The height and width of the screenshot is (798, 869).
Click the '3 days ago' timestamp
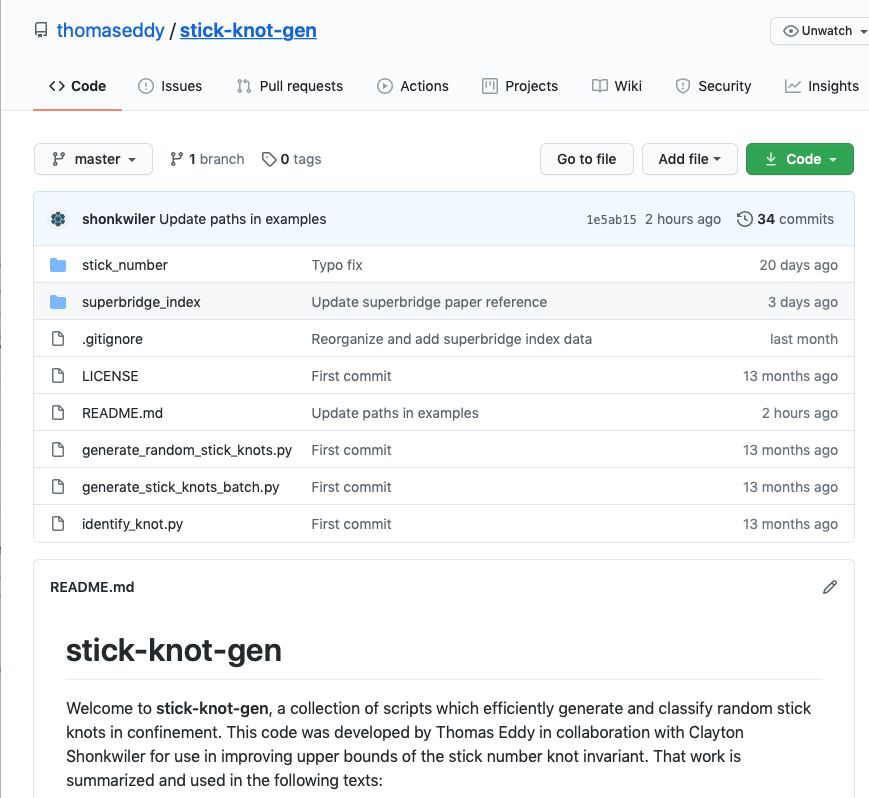[x=802, y=302]
